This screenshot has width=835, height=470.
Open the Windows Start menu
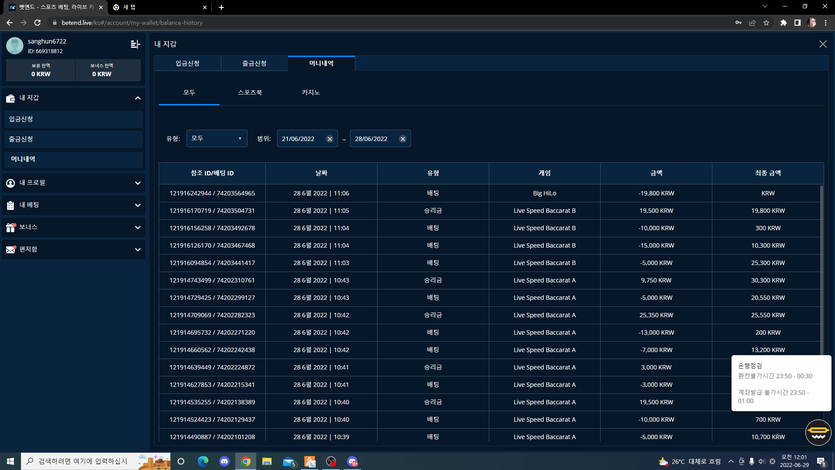click(10, 461)
